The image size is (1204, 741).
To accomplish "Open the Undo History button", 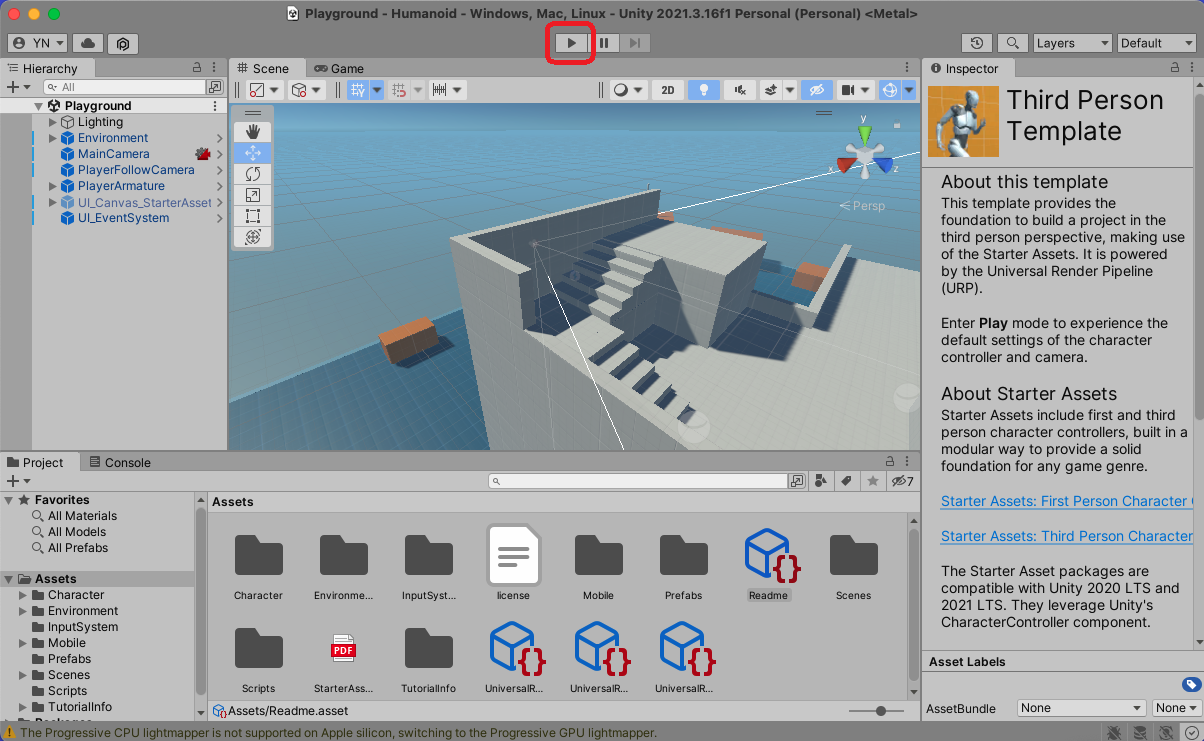I will 977,43.
